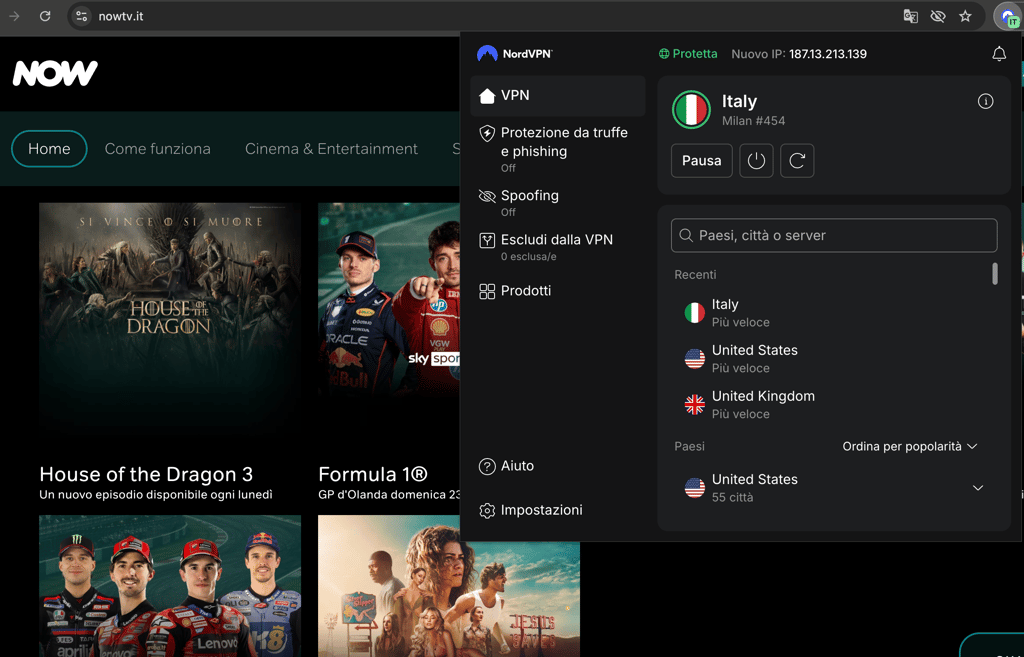Image resolution: width=1024 pixels, height=657 pixels.
Task: Disconnect the VPN with the power button
Action: coord(756,161)
